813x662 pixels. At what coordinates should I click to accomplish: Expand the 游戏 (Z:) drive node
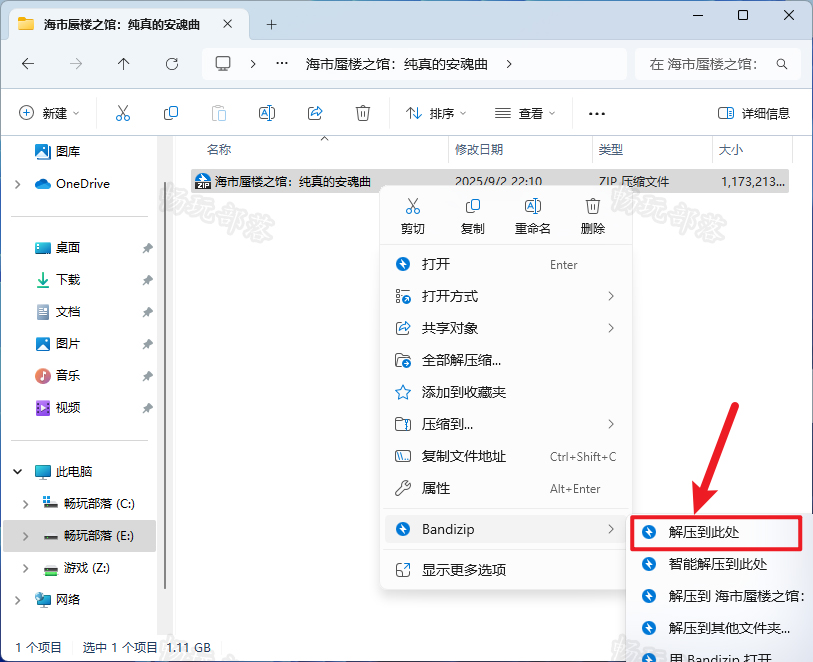point(25,568)
